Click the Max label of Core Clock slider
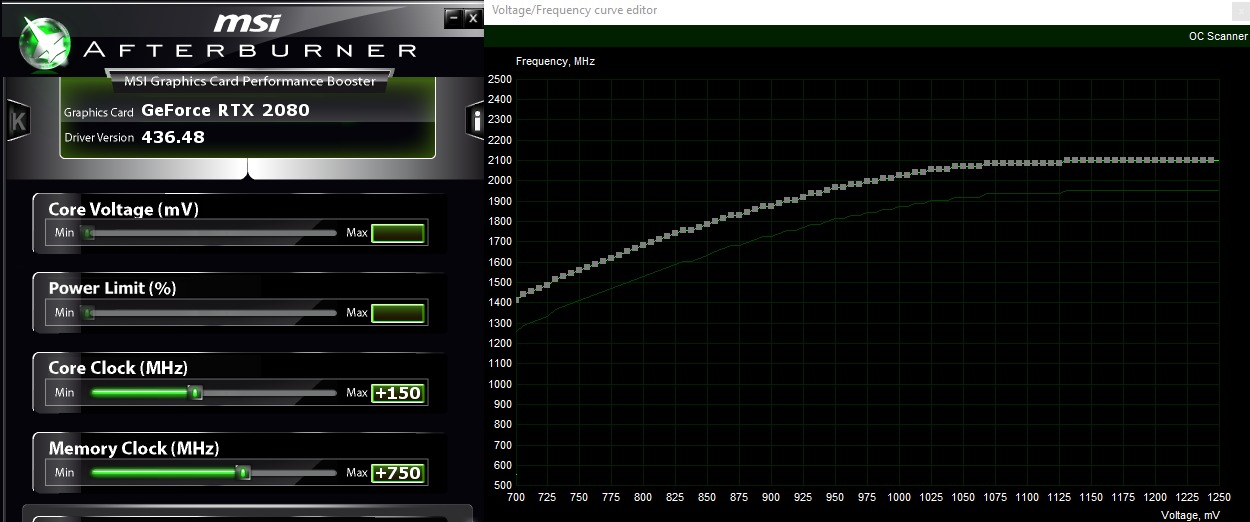The image size is (1250, 522). pos(357,393)
